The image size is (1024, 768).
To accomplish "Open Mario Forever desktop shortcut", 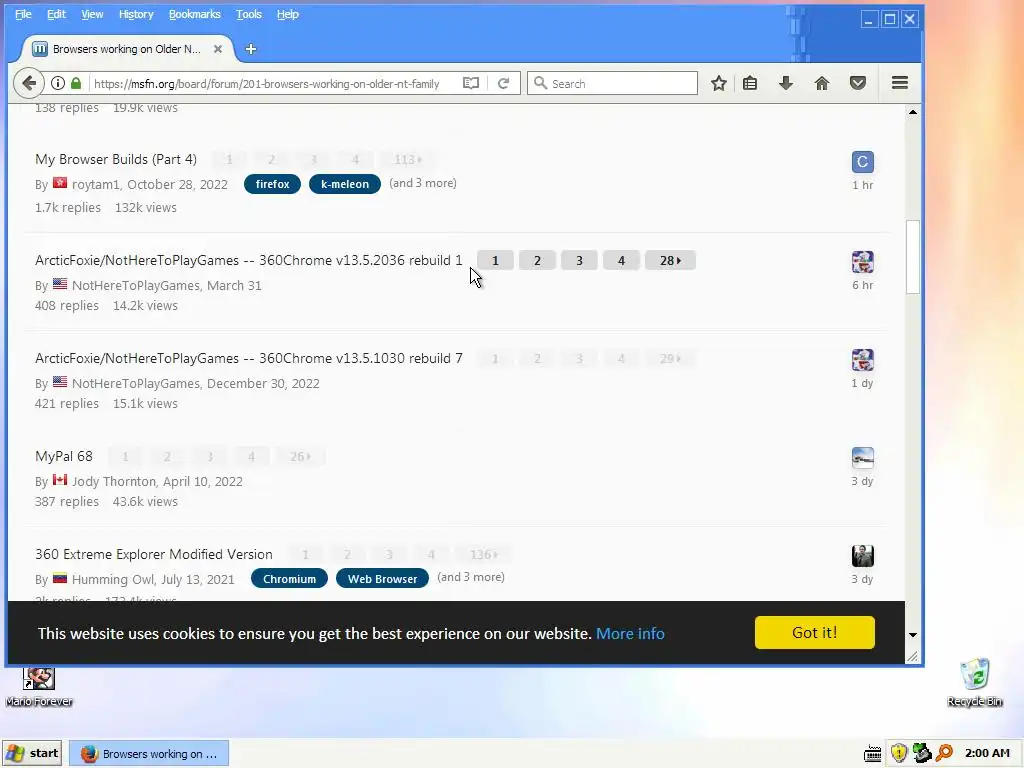I will pyautogui.click(x=39, y=686).
